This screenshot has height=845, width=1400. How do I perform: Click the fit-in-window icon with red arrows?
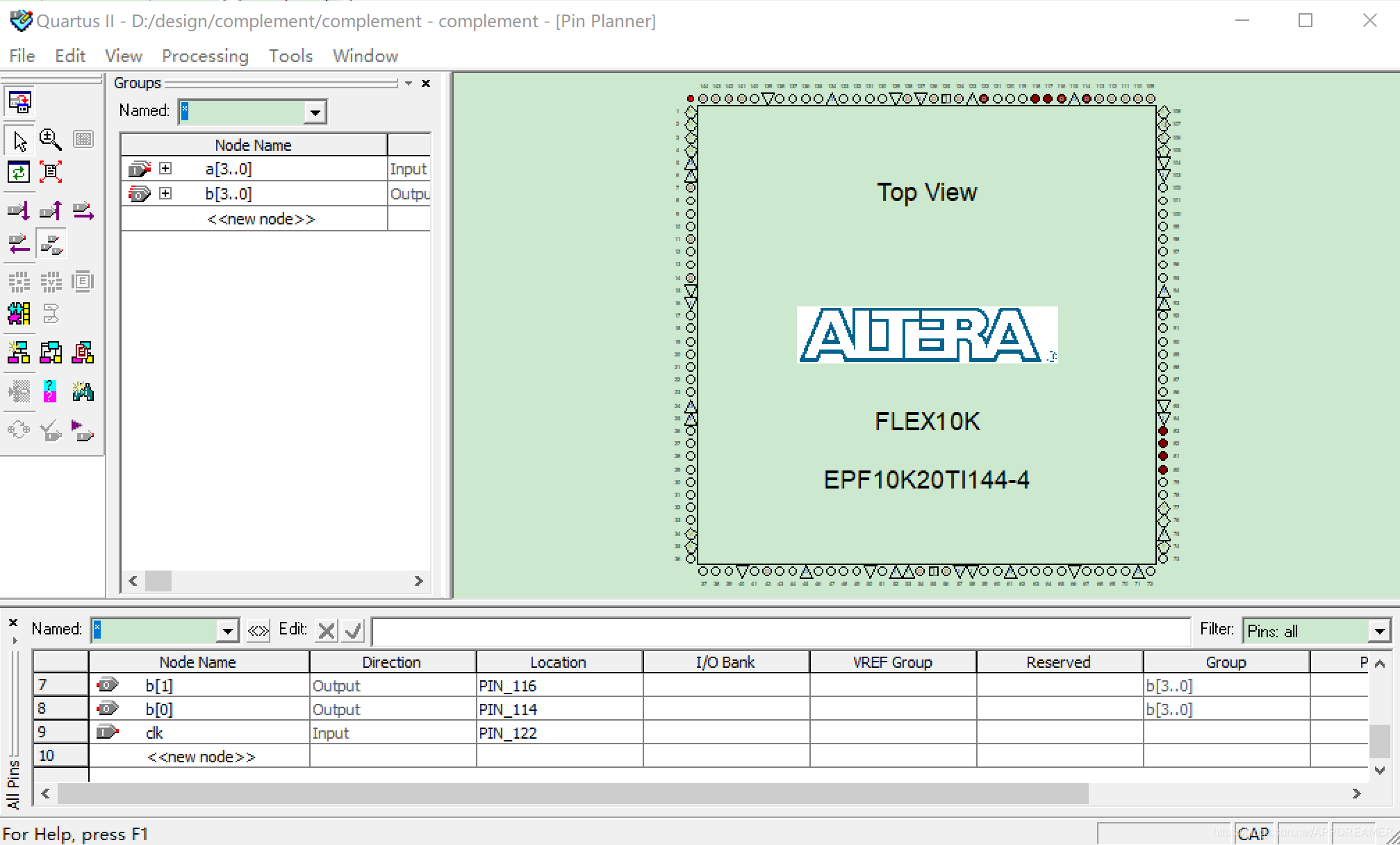pyautogui.click(x=50, y=172)
